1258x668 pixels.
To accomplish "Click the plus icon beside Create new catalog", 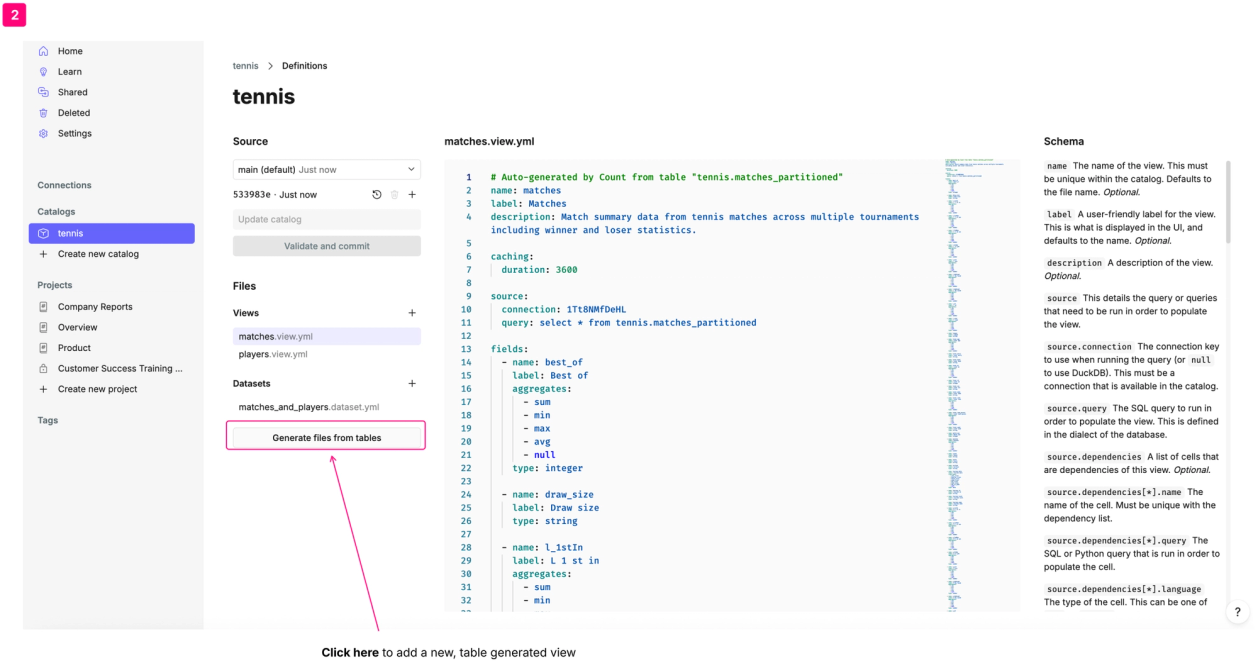I will [43, 254].
